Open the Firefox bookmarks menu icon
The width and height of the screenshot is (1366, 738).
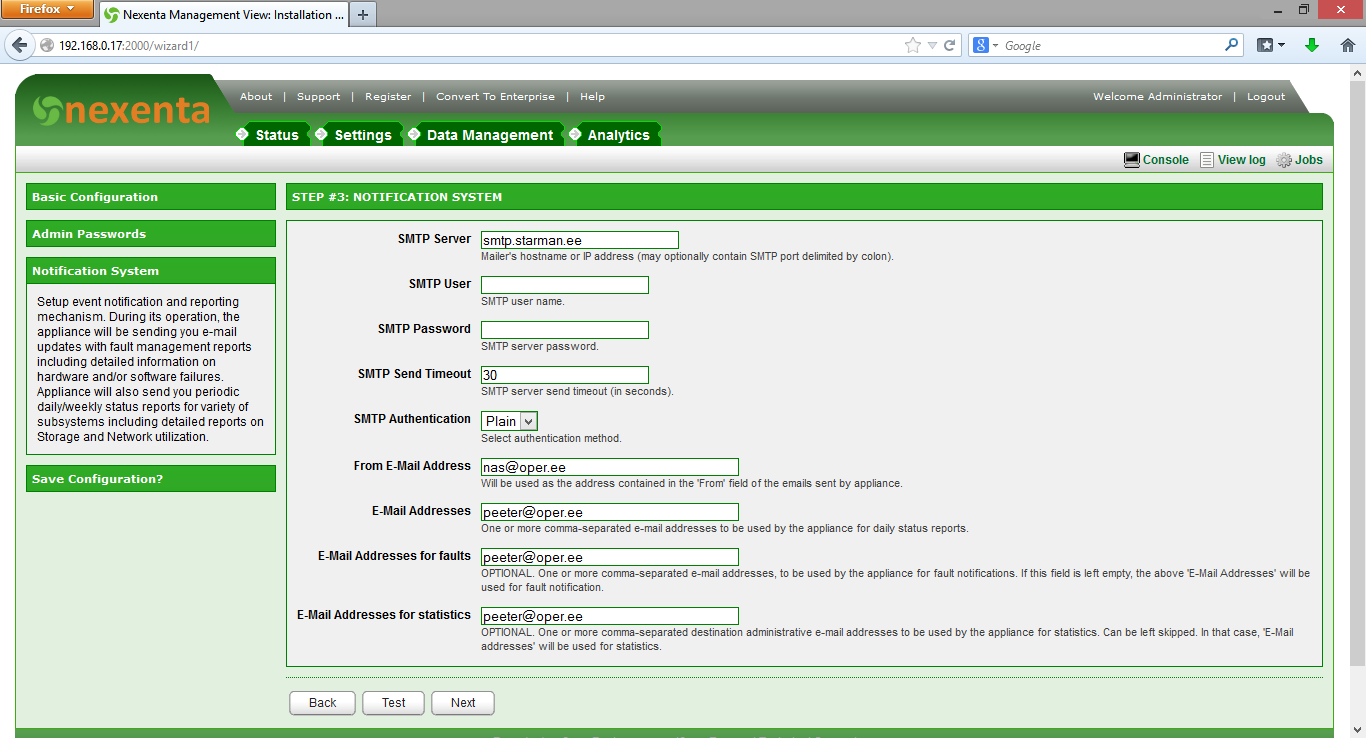click(x=1271, y=45)
